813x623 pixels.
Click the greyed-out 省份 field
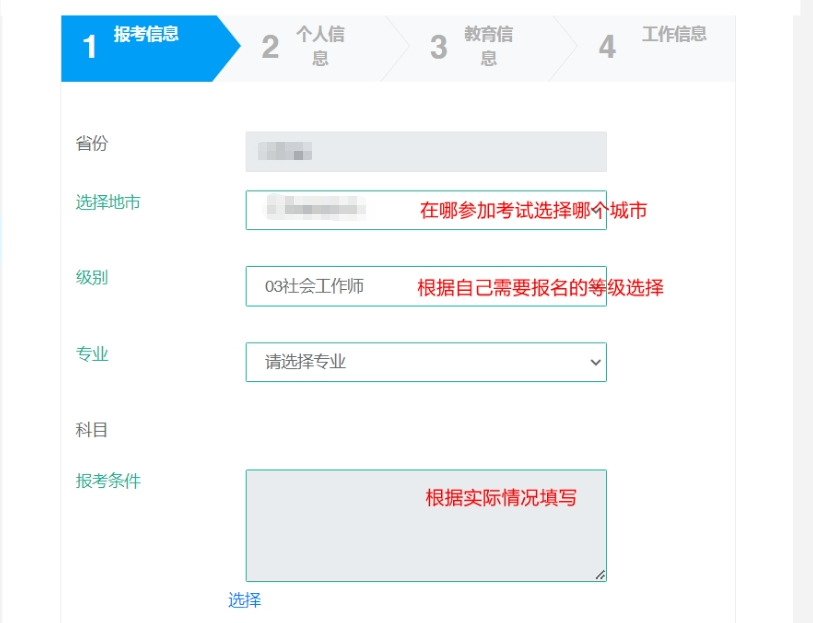click(425, 152)
